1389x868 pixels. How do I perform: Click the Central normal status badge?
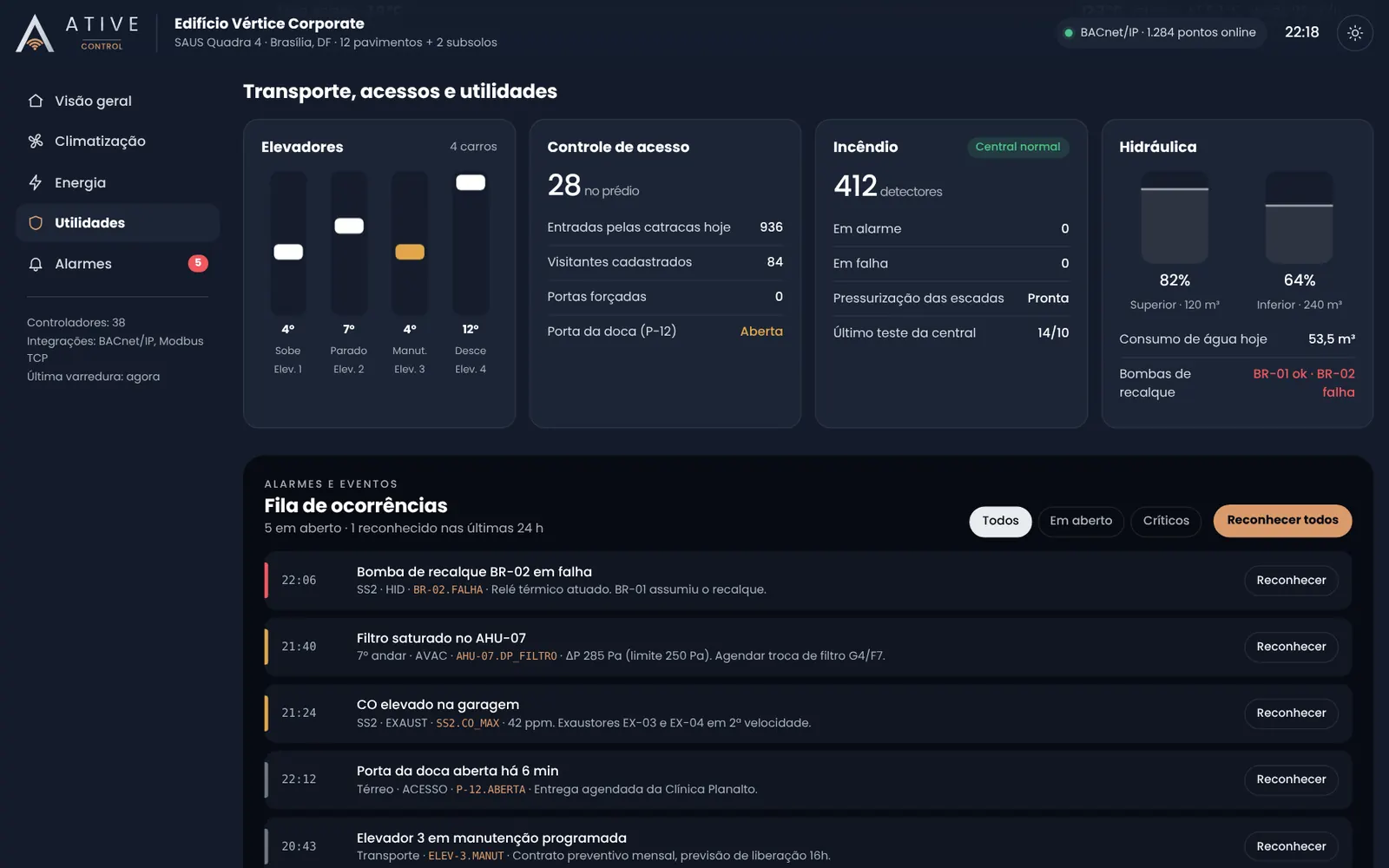[1017, 147]
